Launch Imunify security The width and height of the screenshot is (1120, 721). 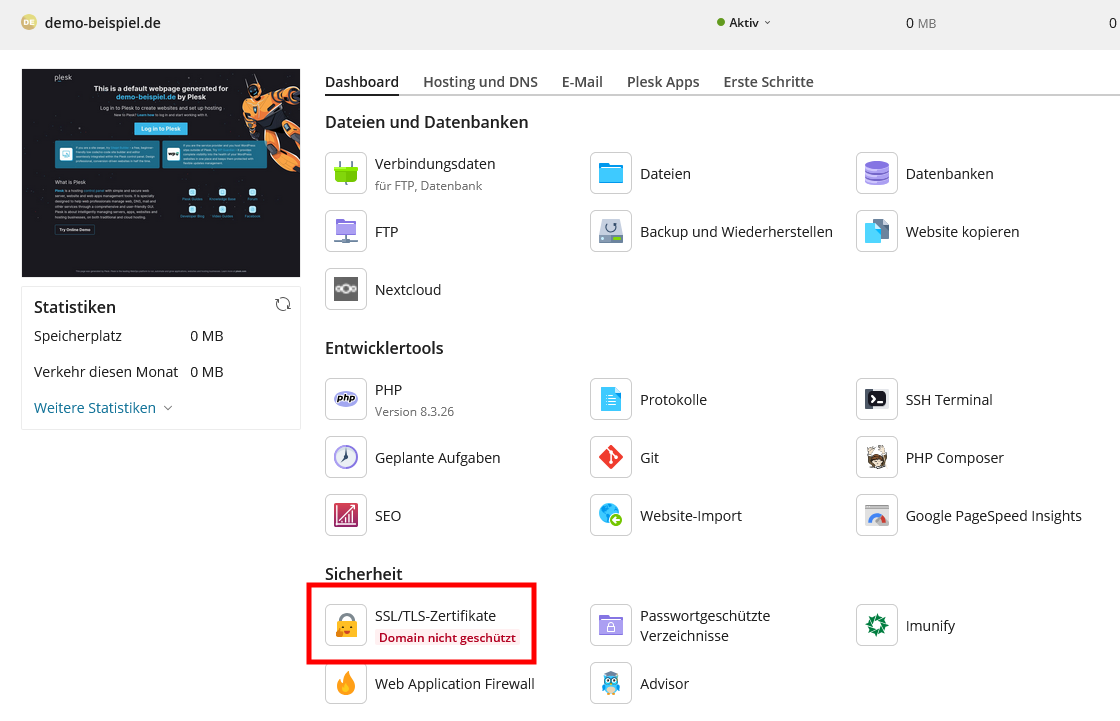(876, 624)
